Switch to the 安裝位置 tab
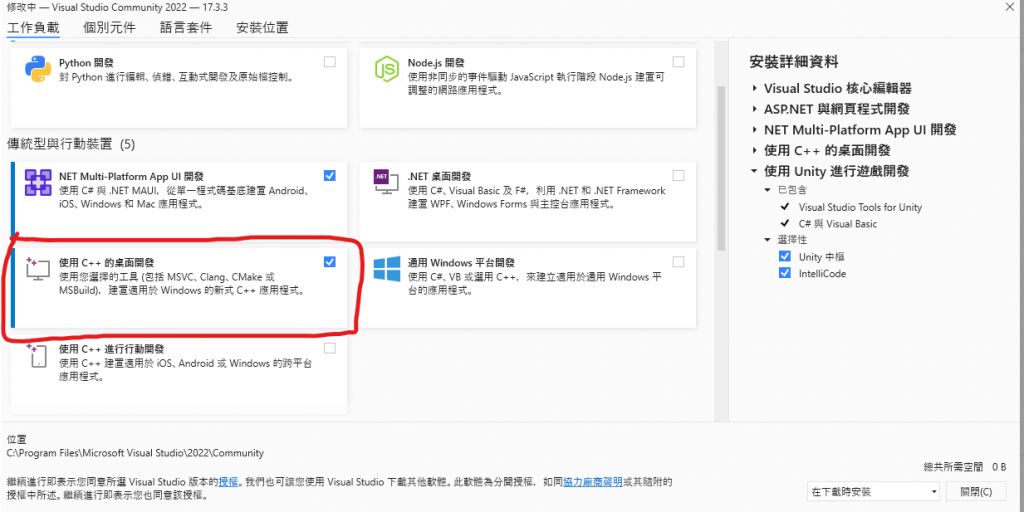Image resolution: width=1024 pixels, height=512 pixels. 263,28
